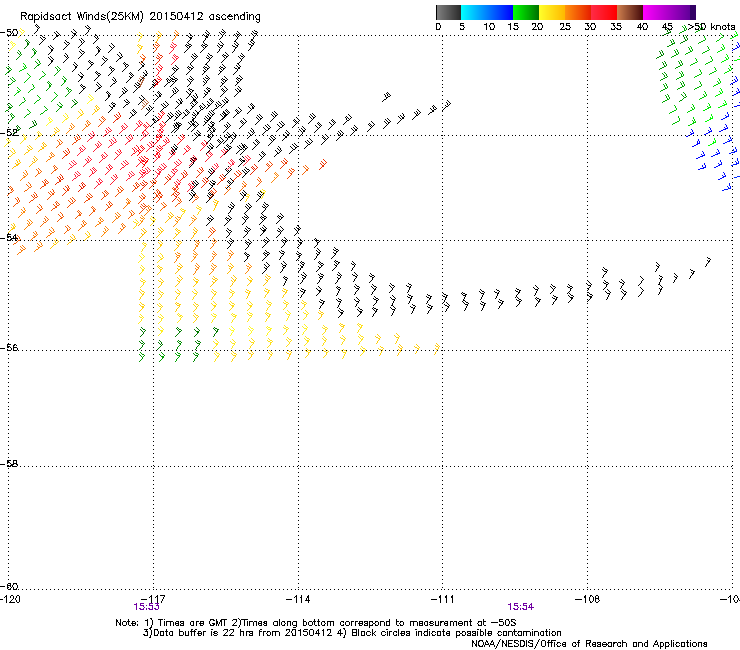Click the -120 longitude axis label

[x=10, y=599]
